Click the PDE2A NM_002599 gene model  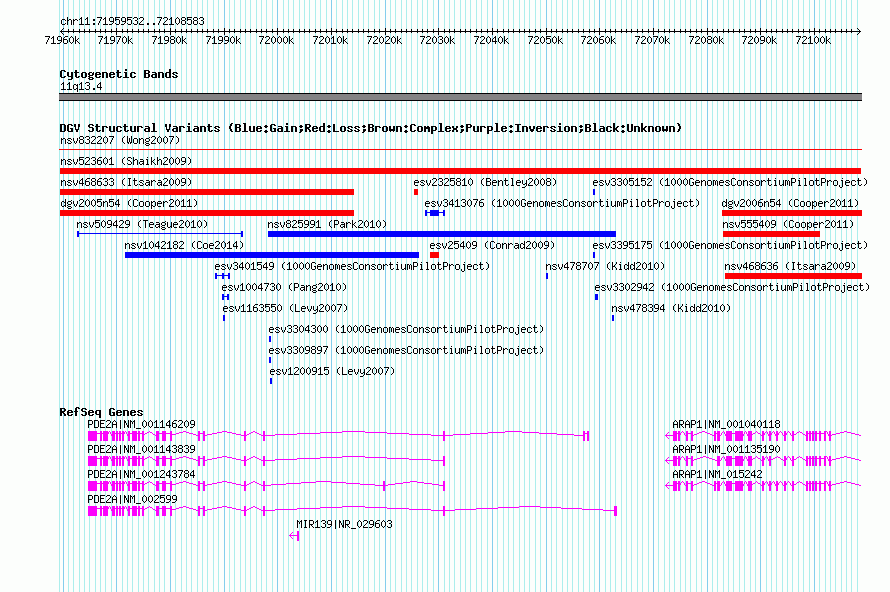pyautogui.click(x=352, y=511)
